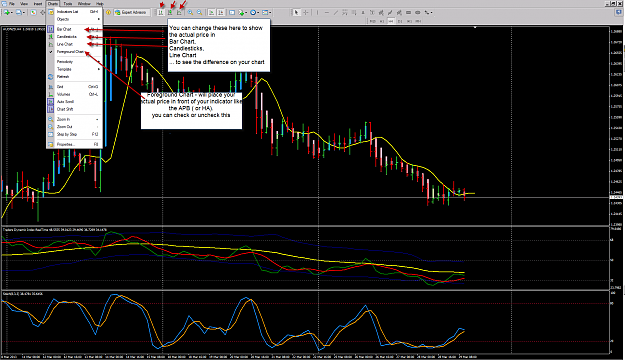The image size is (625, 360).
Task: Open the View menu
Action: 24,4
